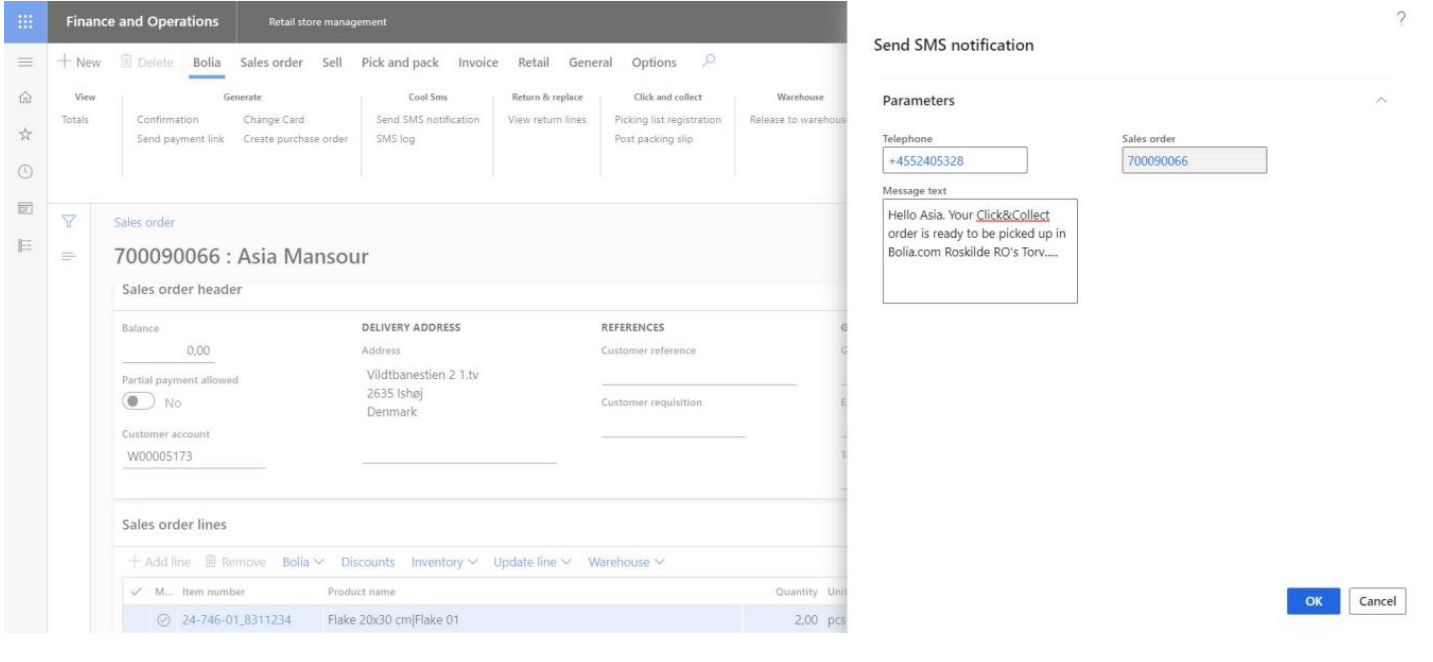Click Send SMS notification in ribbon
Viewport: 1433px width, 662px height.
point(427,119)
